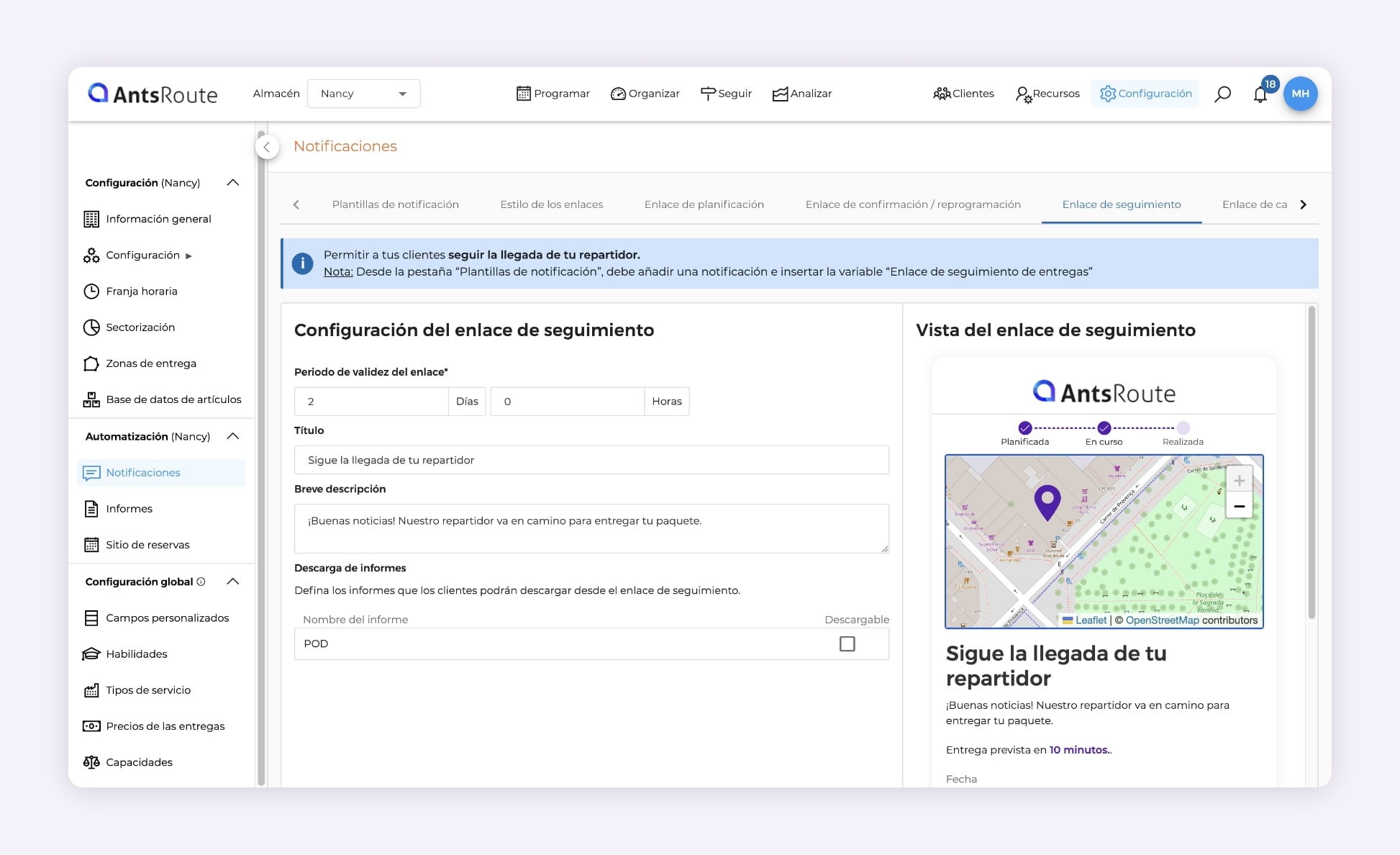Open Clientes from the top bar
Viewport: 1400px width, 855px height.
click(963, 93)
